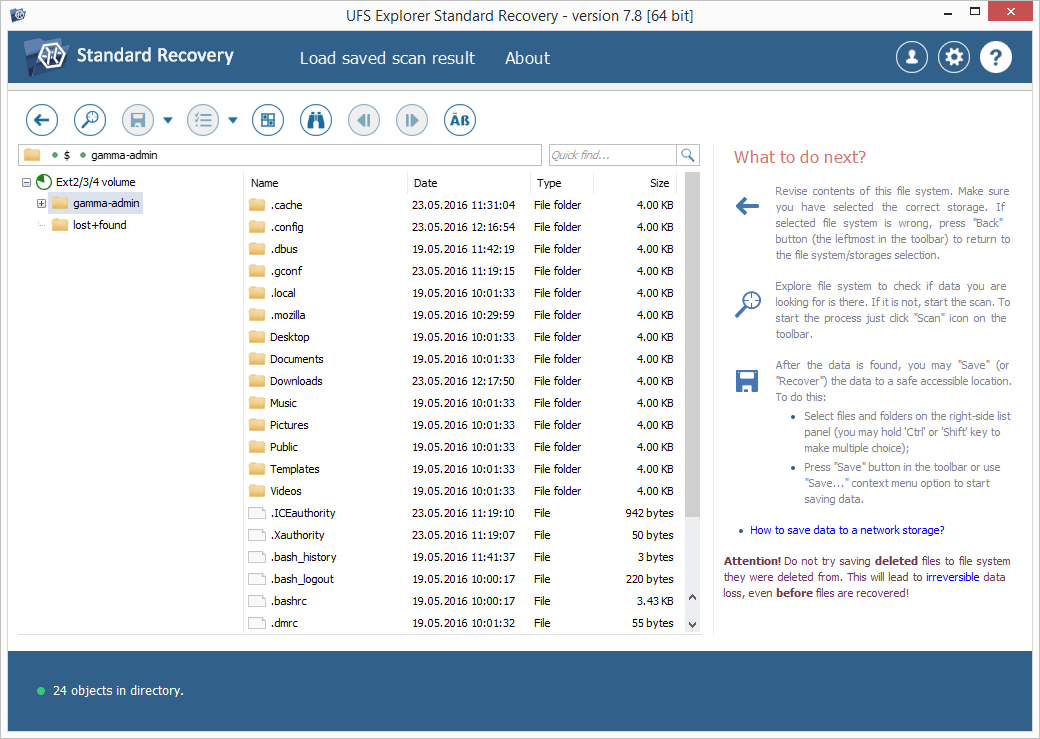Viewport: 1040px width, 739px height.
Task: Click the Standard Recovery logo
Action: coord(129,56)
